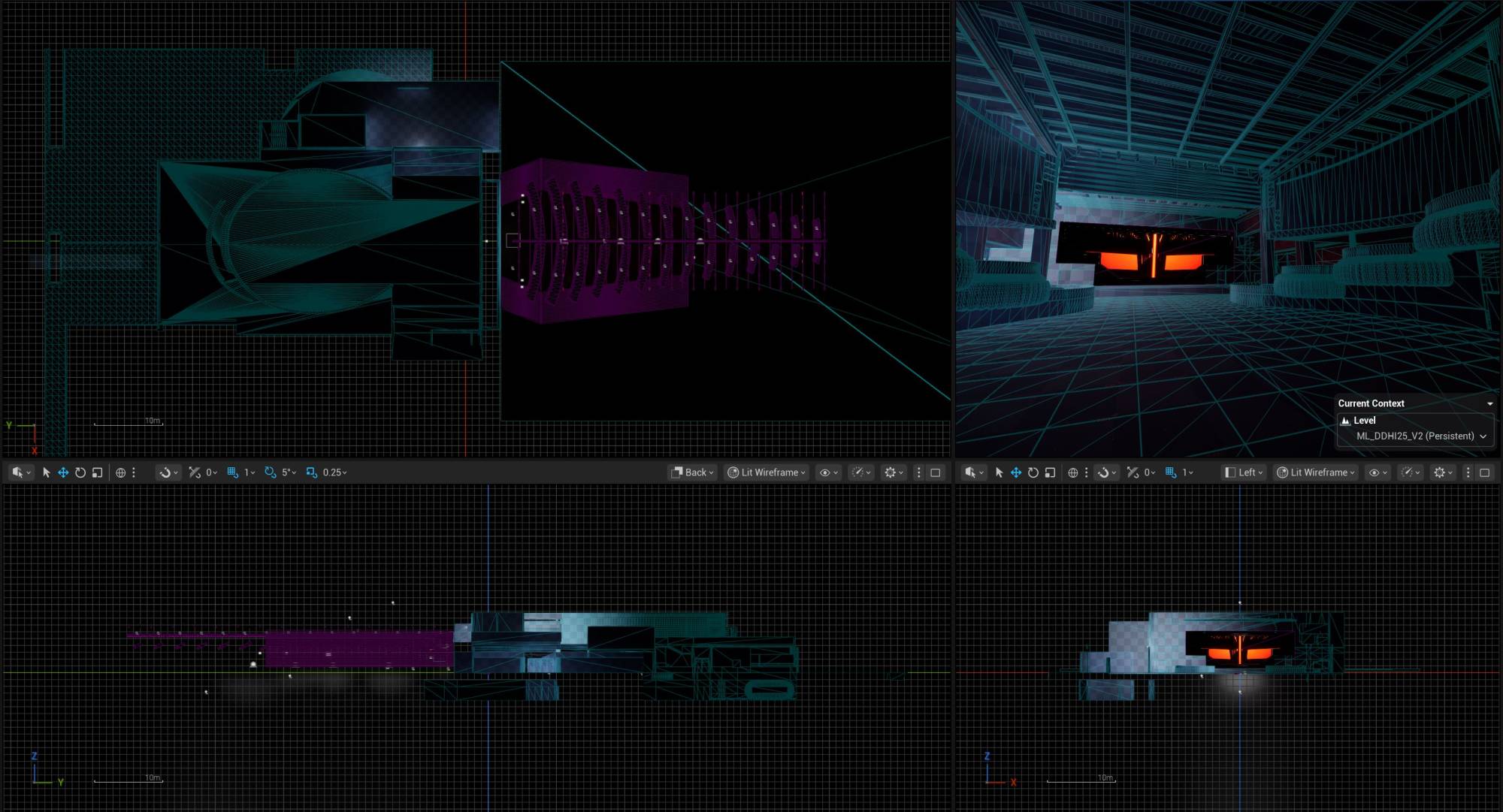Screen dimensions: 1503x812
Task: Select the Scale tool in Back viewport
Action: 97,472
